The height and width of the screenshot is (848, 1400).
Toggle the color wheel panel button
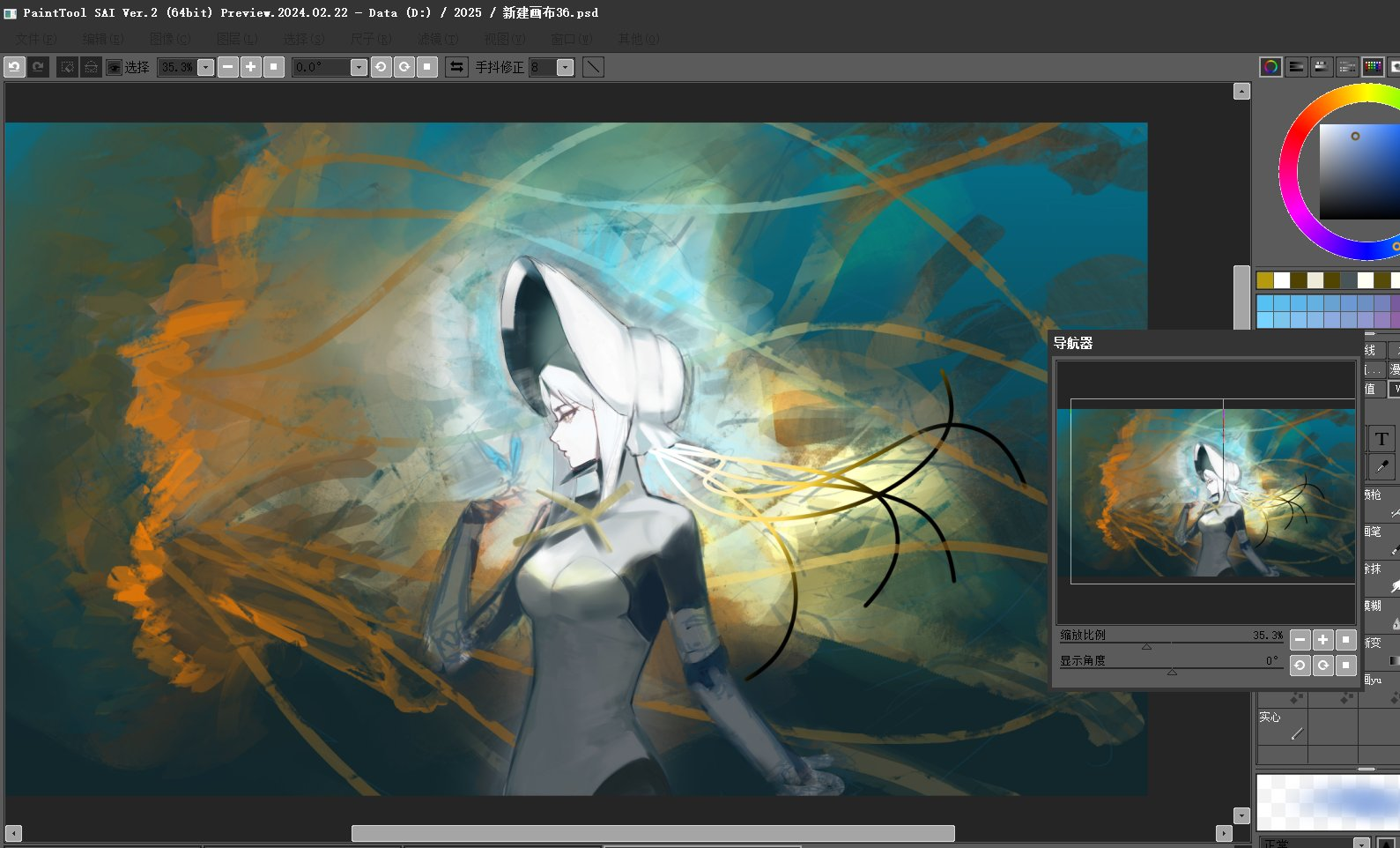(1270, 67)
